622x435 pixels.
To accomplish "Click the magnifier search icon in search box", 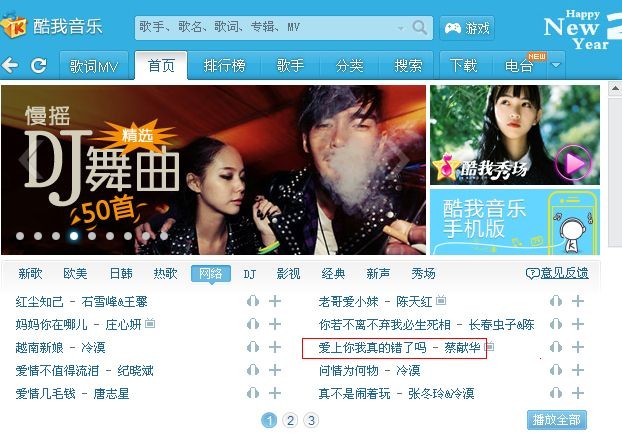I will 419,27.
